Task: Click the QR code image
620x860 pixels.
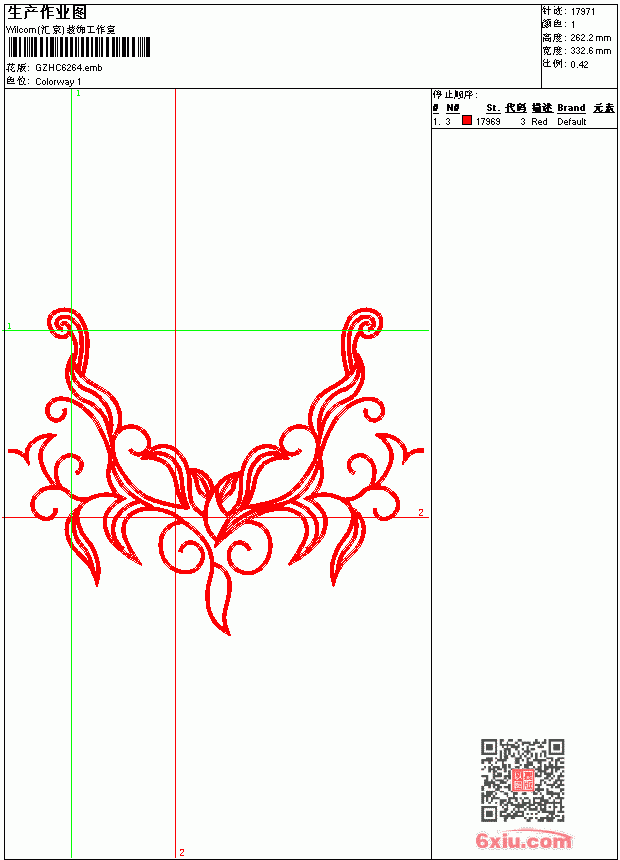Action: [x=523, y=780]
